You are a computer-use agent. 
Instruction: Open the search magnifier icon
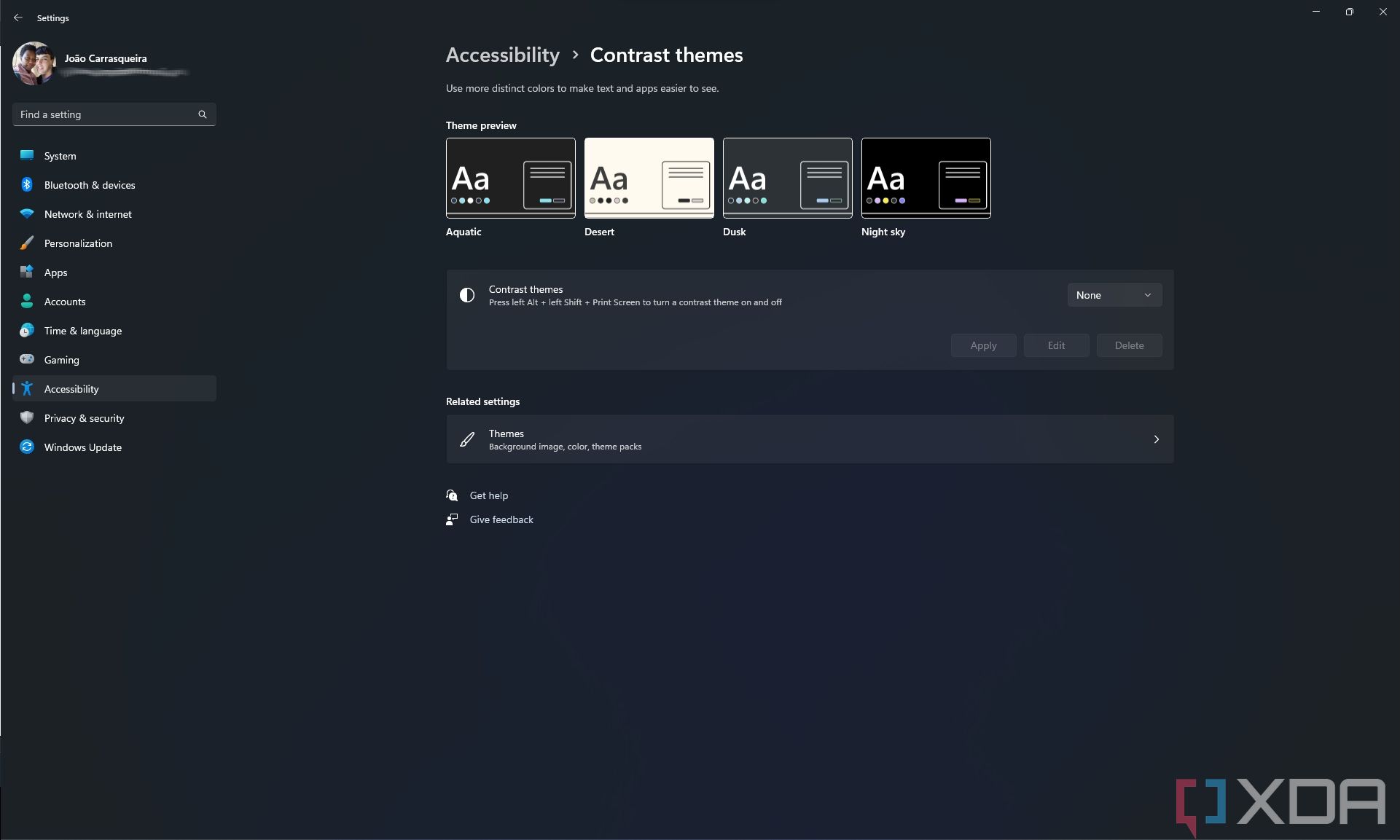pyautogui.click(x=202, y=114)
